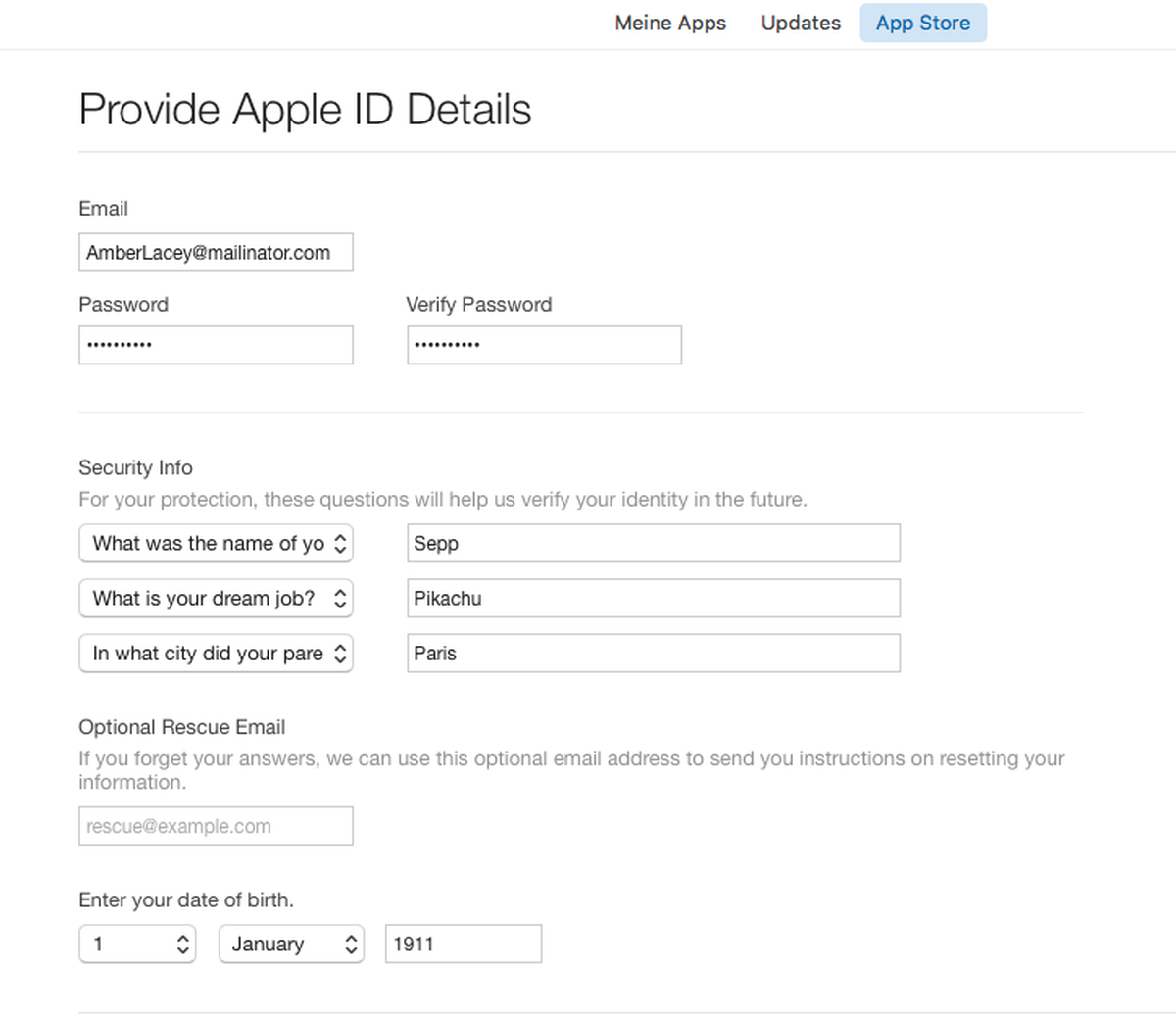Select the 'Provide Apple ID Details' heading
This screenshot has height=1020, width=1176.
click(305, 110)
